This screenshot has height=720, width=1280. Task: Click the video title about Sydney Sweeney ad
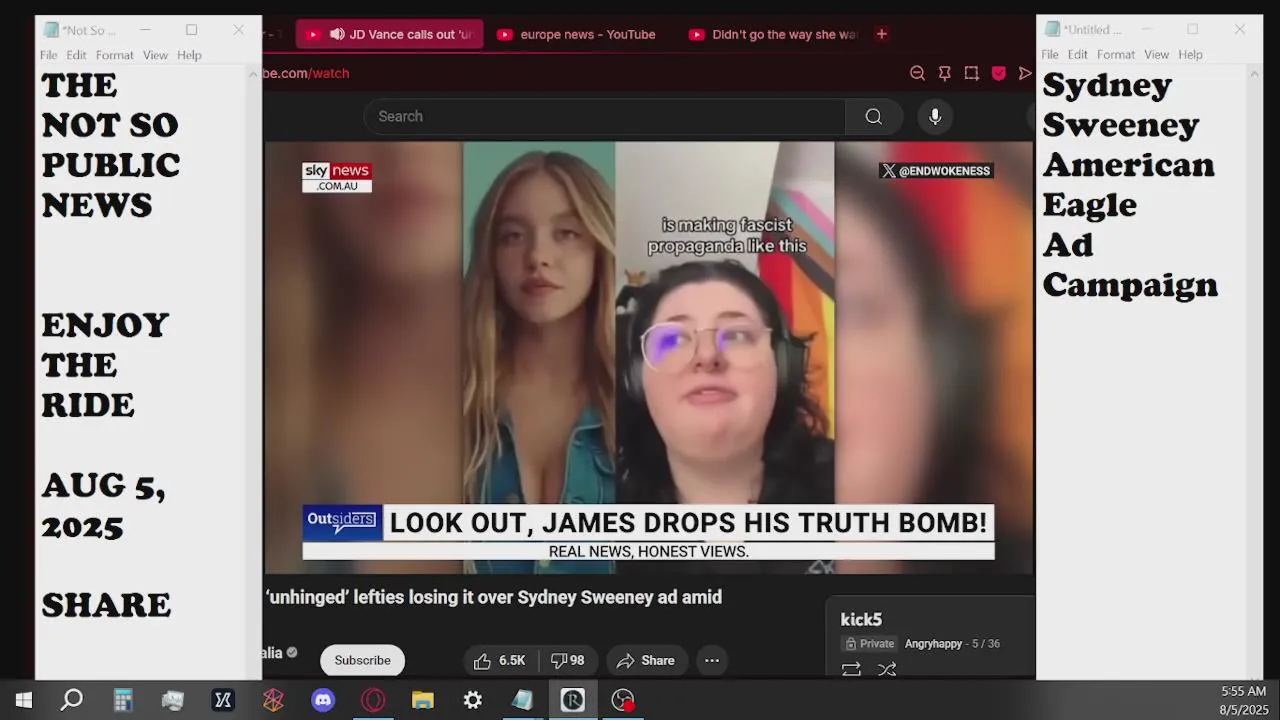(493, 597)
